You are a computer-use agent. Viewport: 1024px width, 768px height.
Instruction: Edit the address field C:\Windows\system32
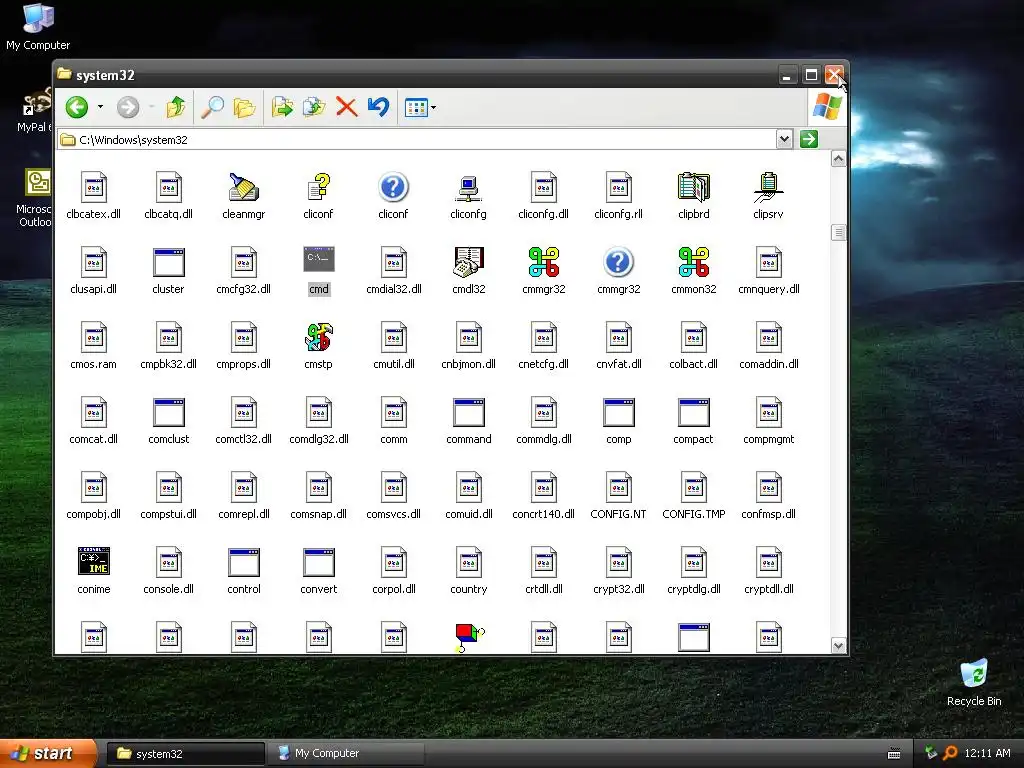416,140
